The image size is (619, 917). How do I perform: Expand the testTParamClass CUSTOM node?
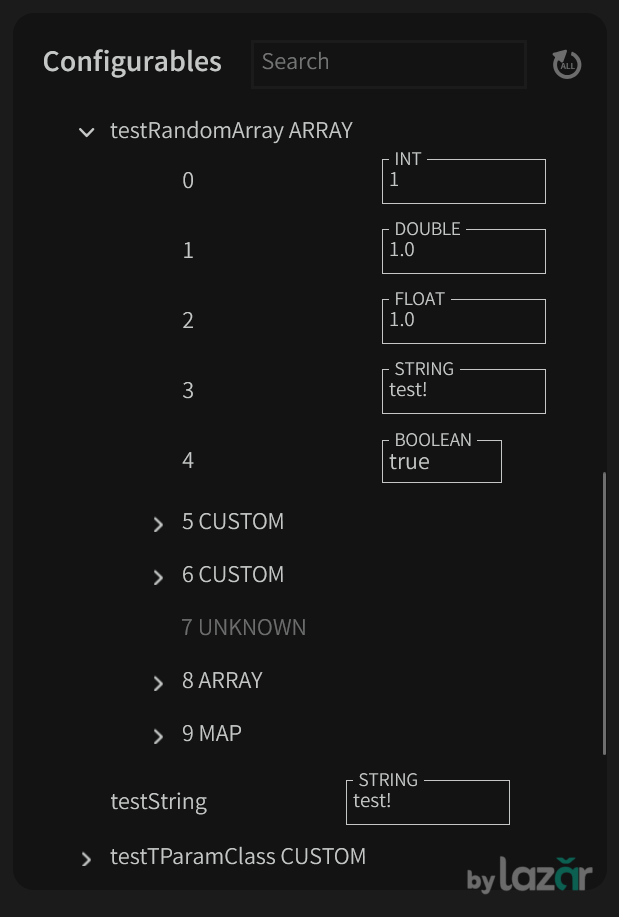87,859
